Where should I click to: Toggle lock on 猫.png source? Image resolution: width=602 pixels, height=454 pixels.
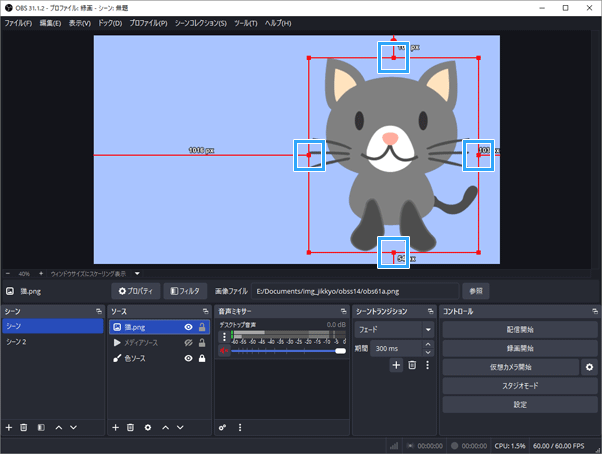click(202, 327)
